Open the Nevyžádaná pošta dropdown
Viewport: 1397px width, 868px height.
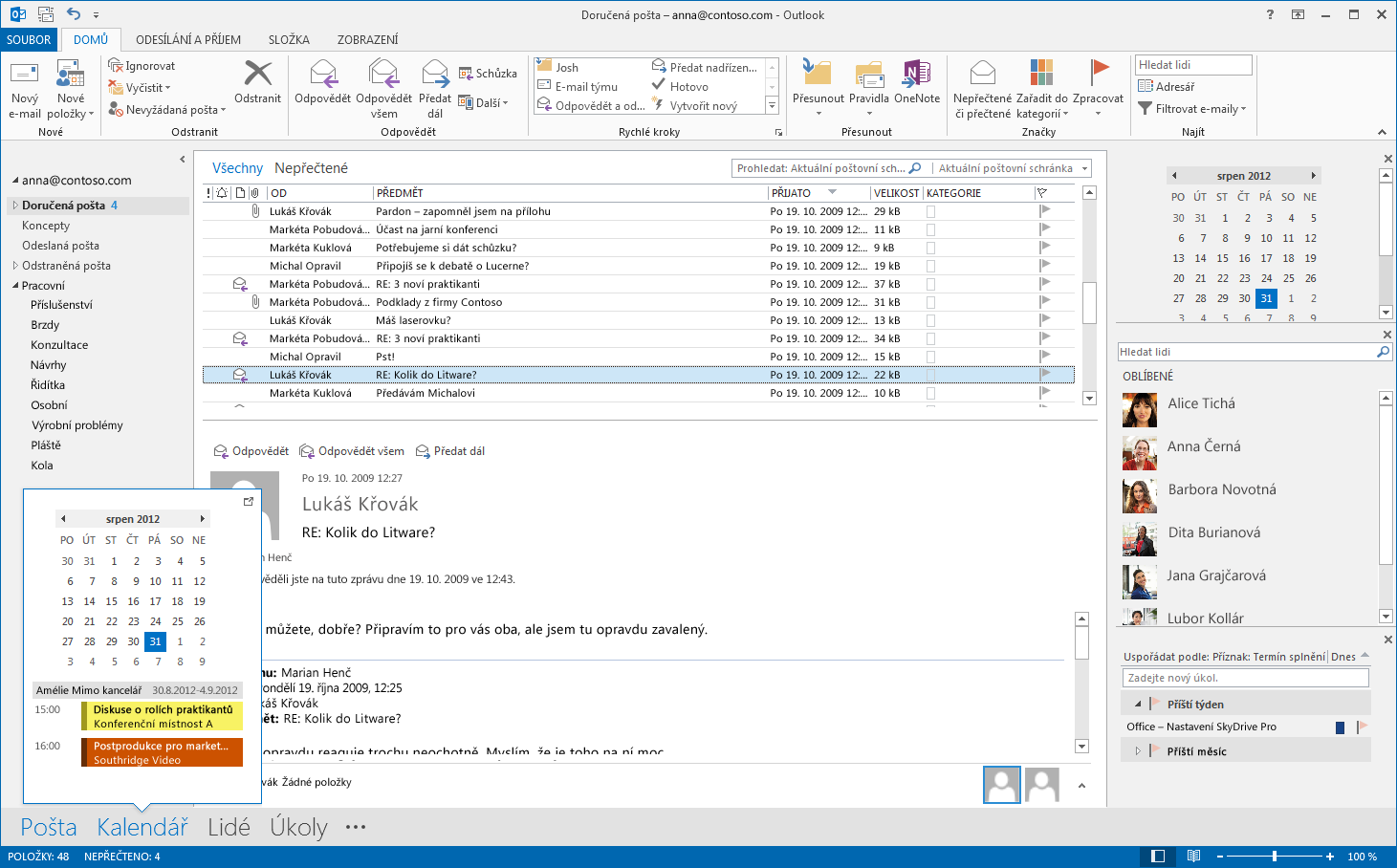pyautogui.click(x=167, y=110)
